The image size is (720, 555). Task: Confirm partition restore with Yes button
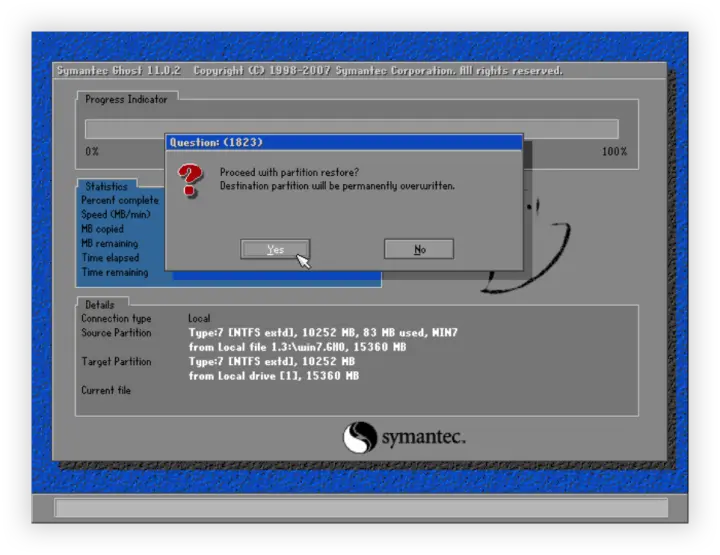tap(275, 249)
